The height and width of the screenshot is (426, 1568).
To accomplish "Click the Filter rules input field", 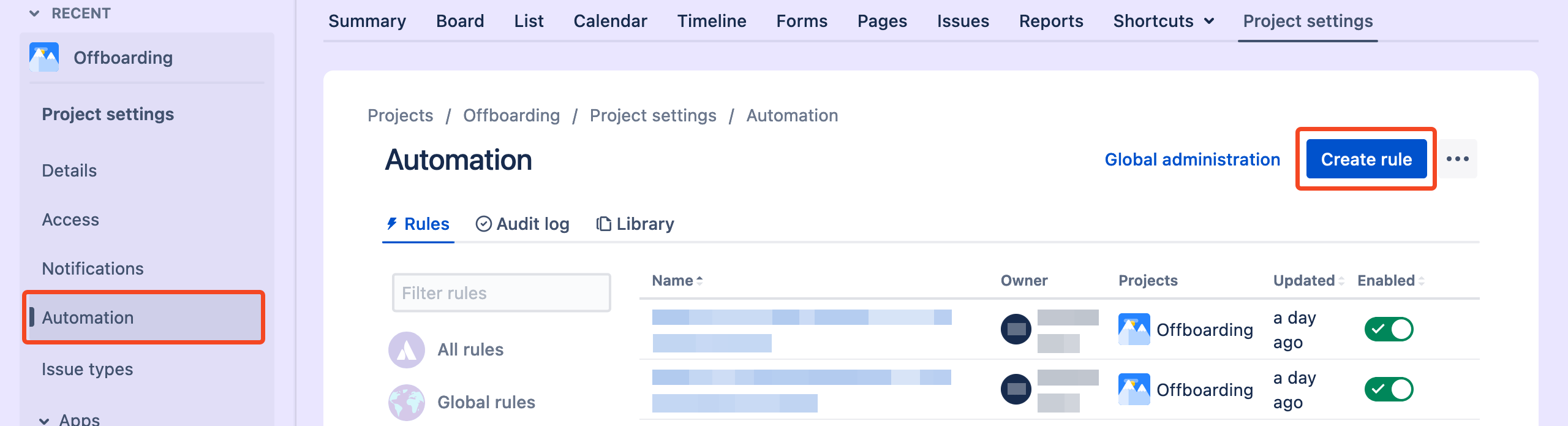I will click(502, 293).
